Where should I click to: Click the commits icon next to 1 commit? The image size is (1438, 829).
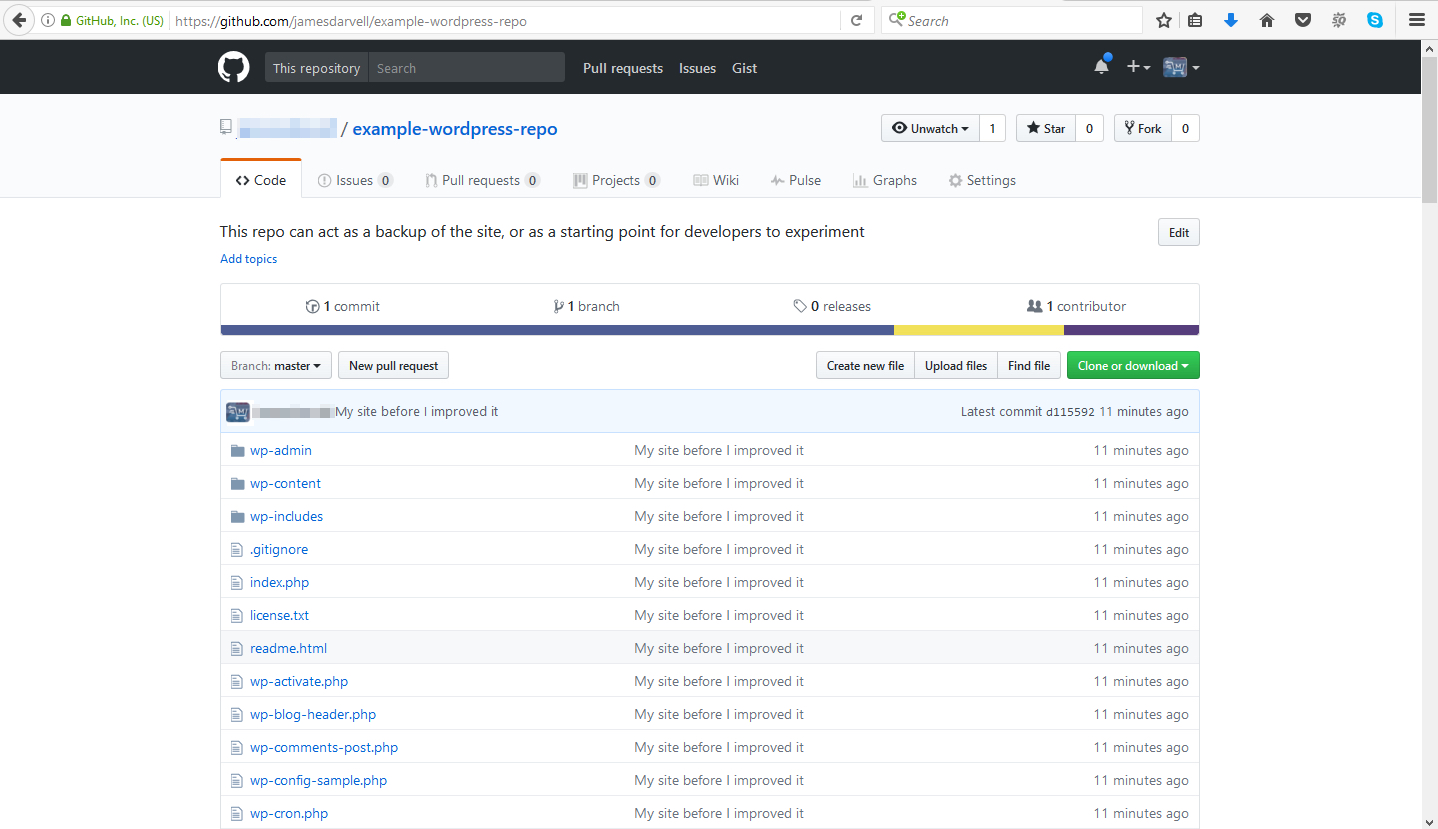(313, 305)
